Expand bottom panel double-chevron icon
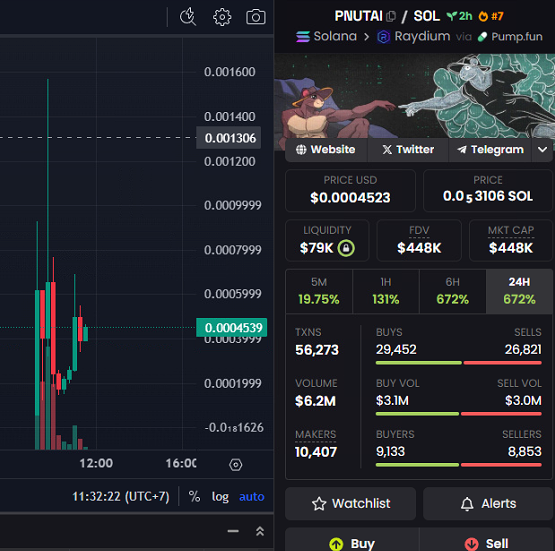This screenshot has height=551, width=555. (260, 531)
